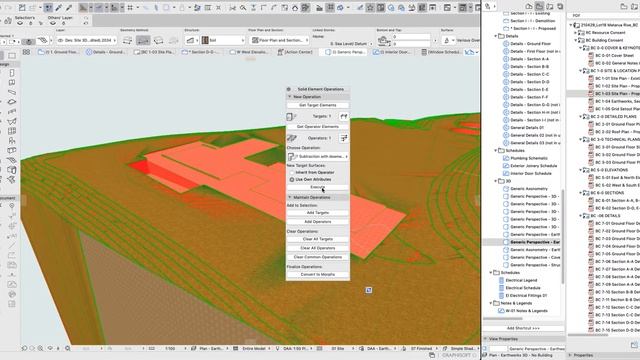640x360 pixels.
Task: Select Plumbing Schematic schedule view
Action: 529,158
